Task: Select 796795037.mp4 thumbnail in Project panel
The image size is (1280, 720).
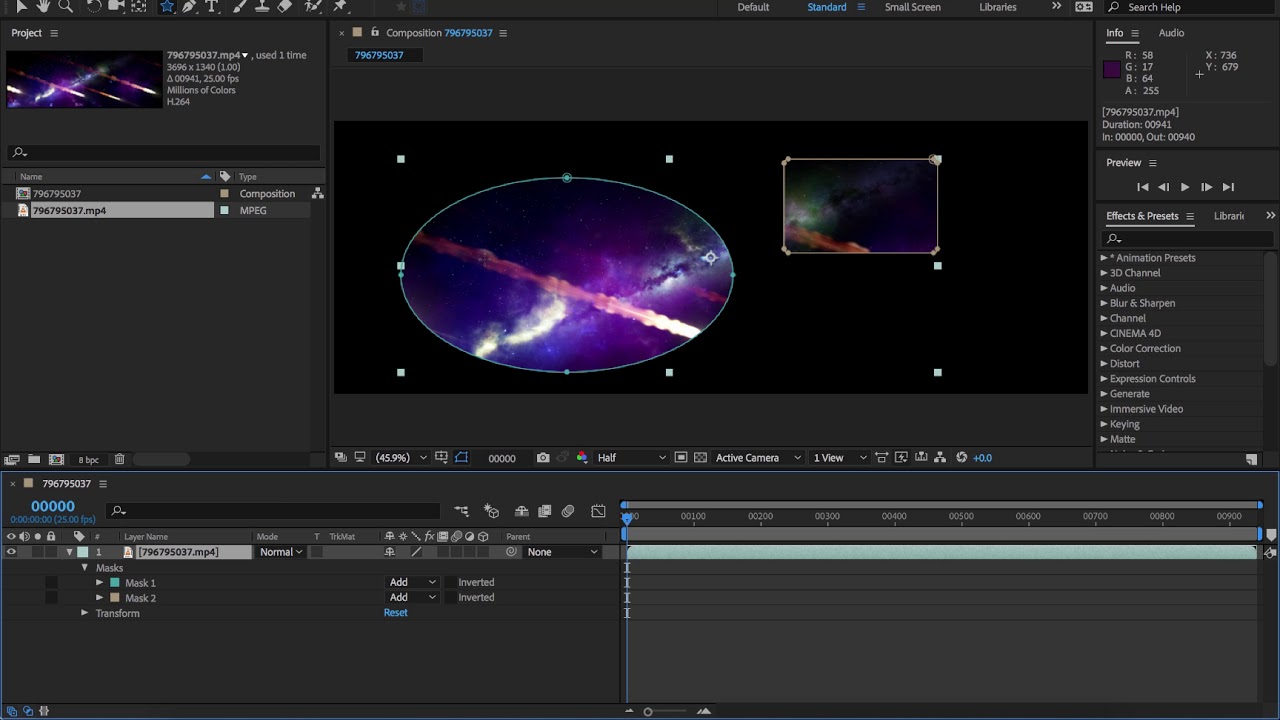Action: coord(84,80)
